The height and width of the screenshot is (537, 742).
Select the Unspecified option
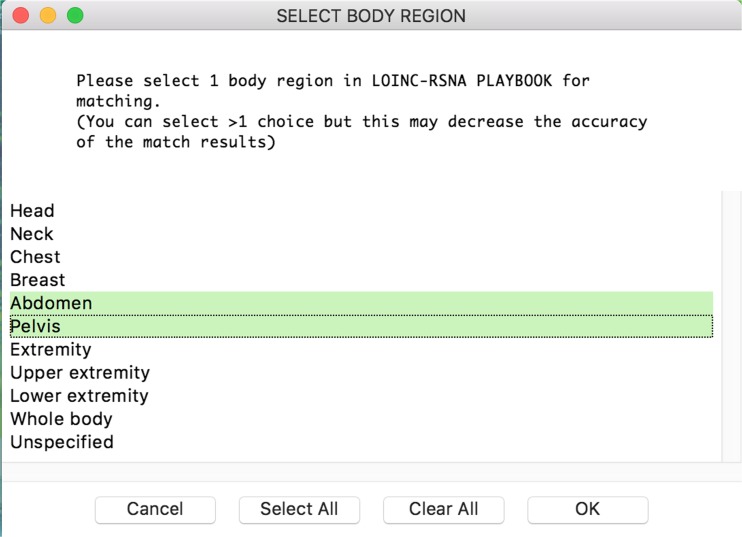click(362, 442)
